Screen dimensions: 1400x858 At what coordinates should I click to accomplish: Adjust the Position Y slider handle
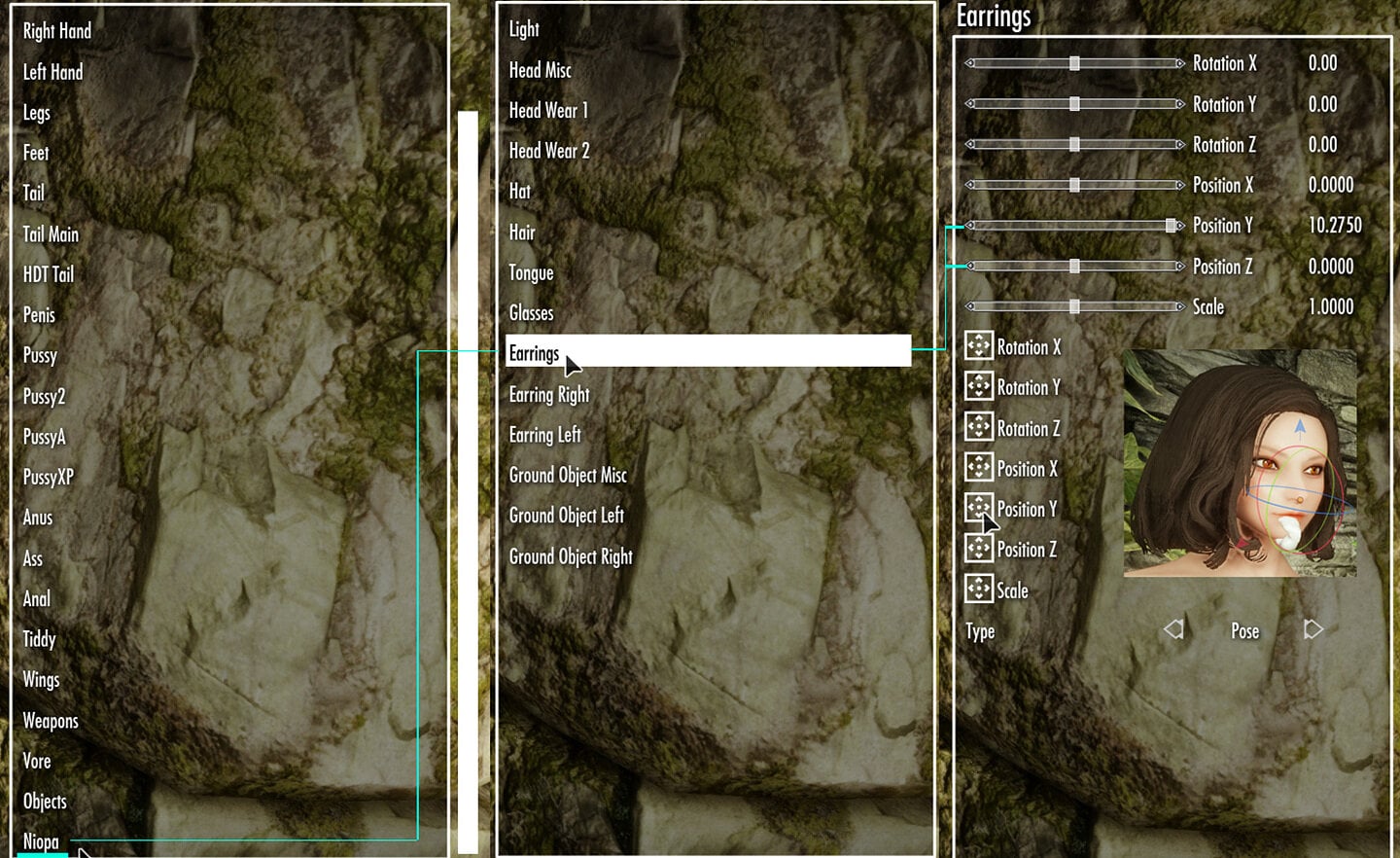[1171, 226]
